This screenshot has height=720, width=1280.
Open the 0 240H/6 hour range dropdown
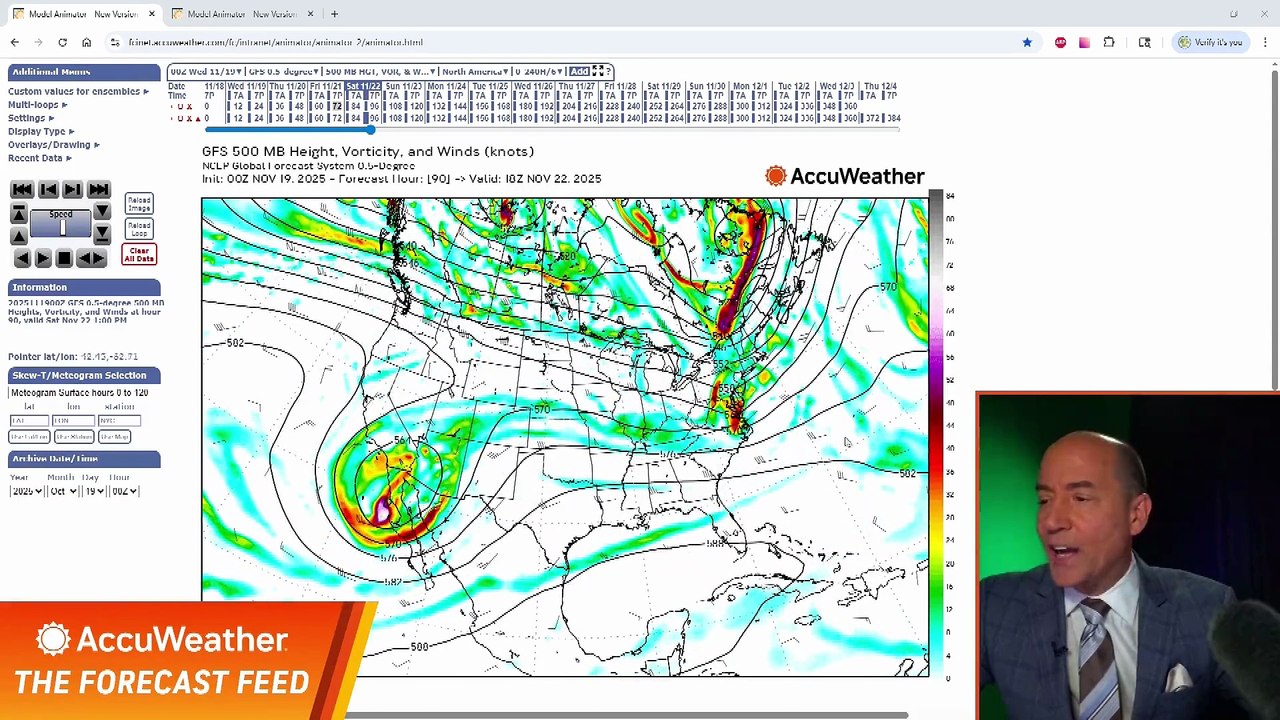point(540,71)
